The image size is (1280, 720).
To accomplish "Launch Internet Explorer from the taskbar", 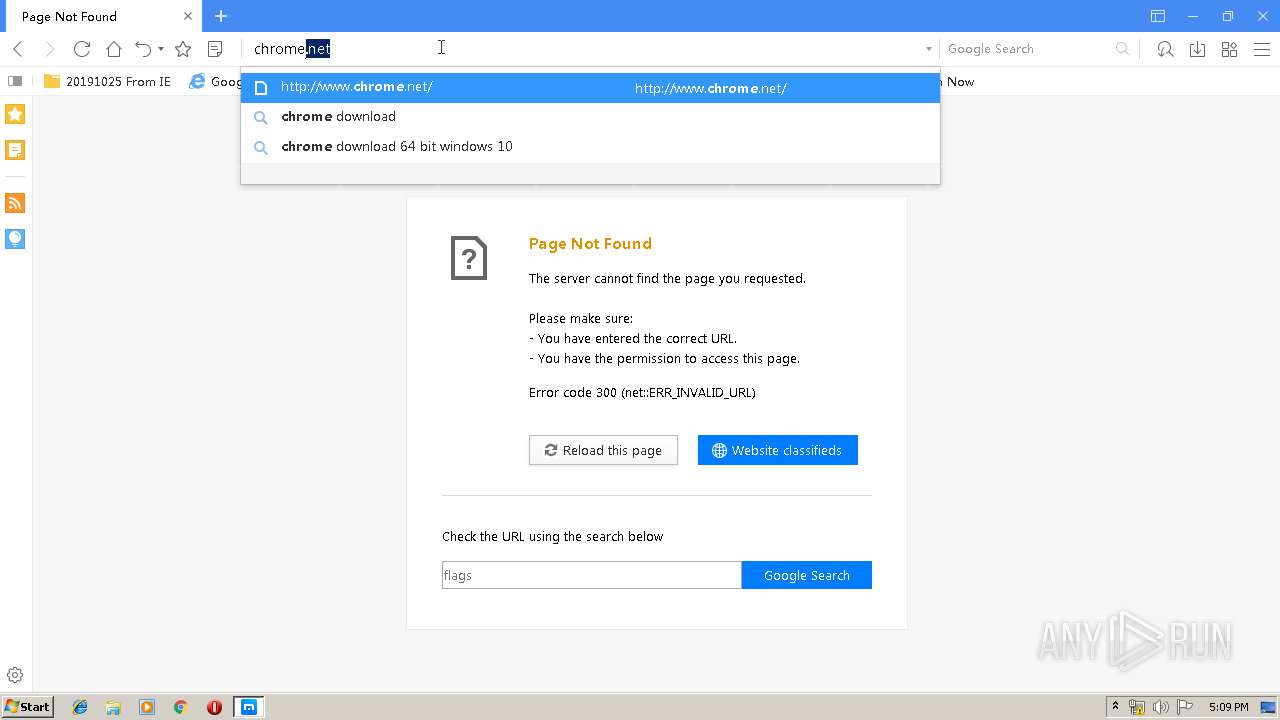I will 80,707.
